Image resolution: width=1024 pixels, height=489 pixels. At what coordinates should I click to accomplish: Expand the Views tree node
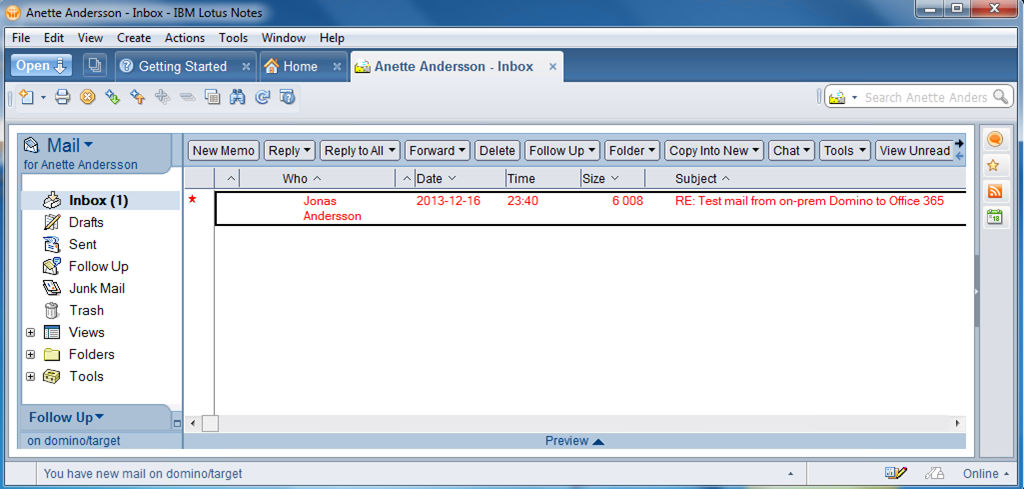tap(30, 332)
